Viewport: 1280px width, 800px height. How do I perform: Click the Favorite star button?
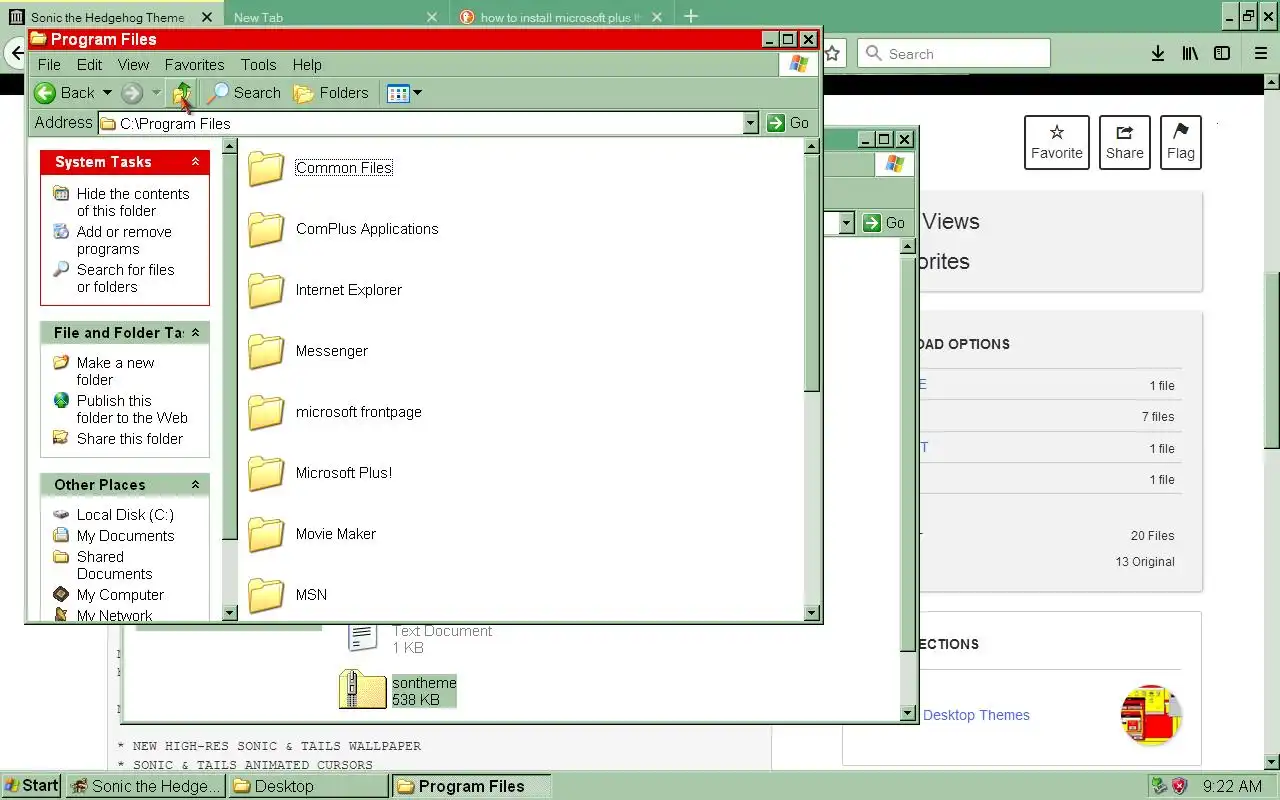[1057, 142]
